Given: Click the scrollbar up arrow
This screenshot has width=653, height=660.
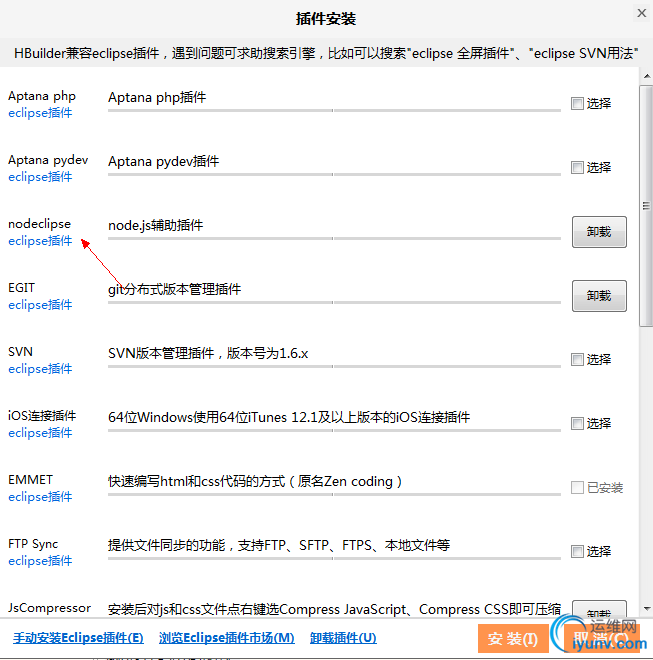Looking at the screenshot, I should (x=647, y=76).
